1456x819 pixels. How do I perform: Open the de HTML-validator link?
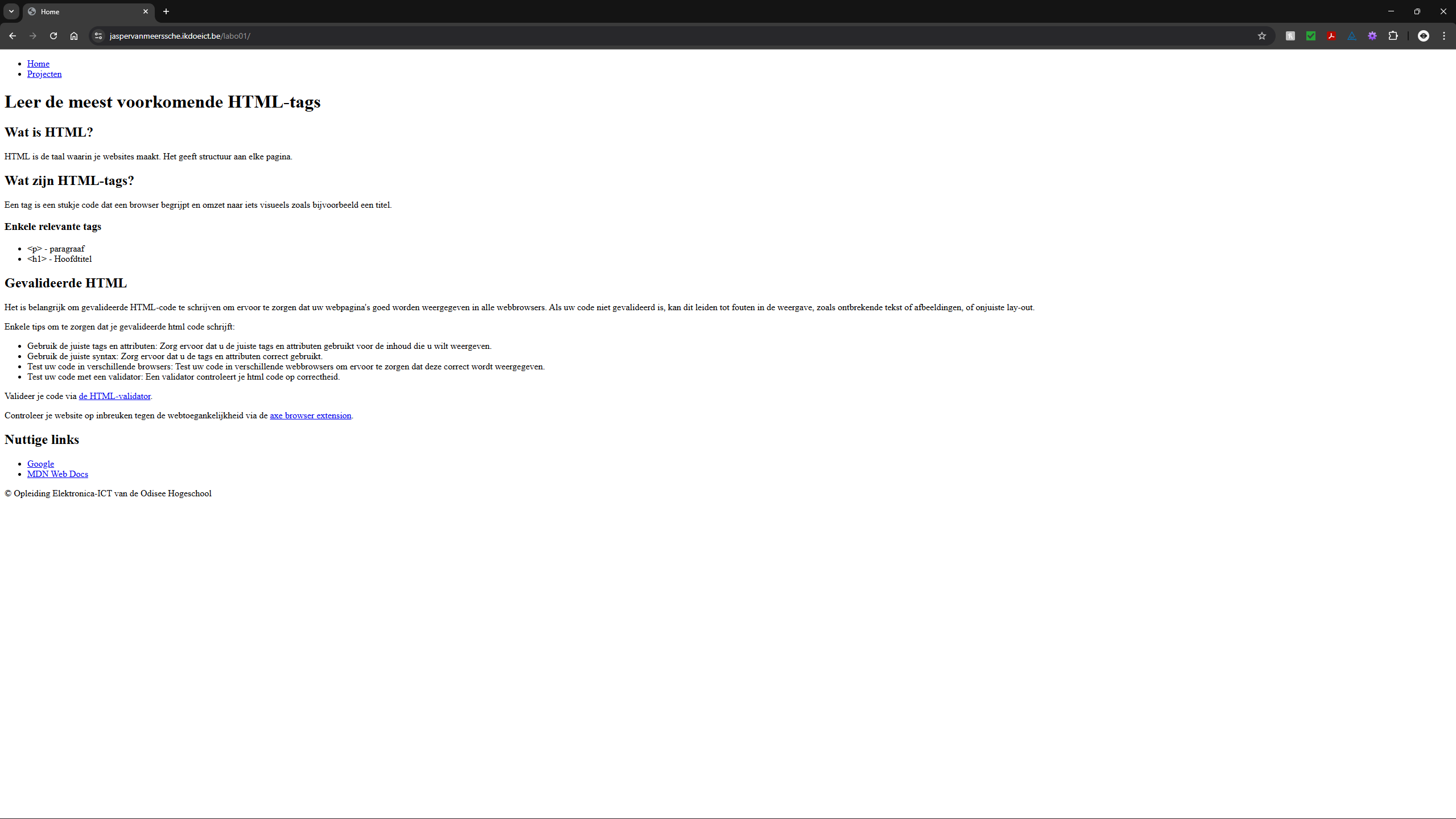click(114, 396)
